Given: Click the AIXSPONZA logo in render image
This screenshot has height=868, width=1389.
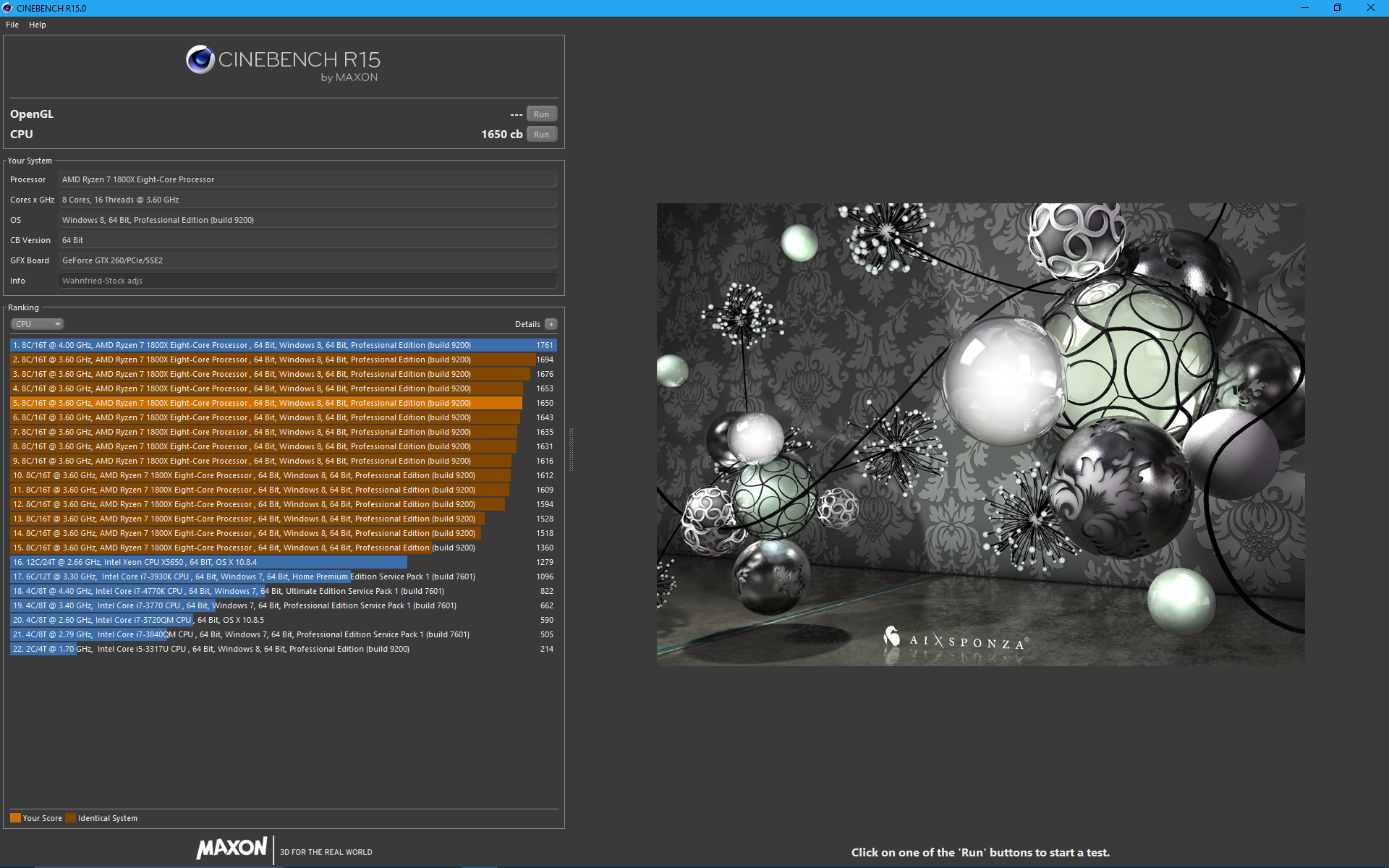Looking at the screenshot, I should click(955, 639).
